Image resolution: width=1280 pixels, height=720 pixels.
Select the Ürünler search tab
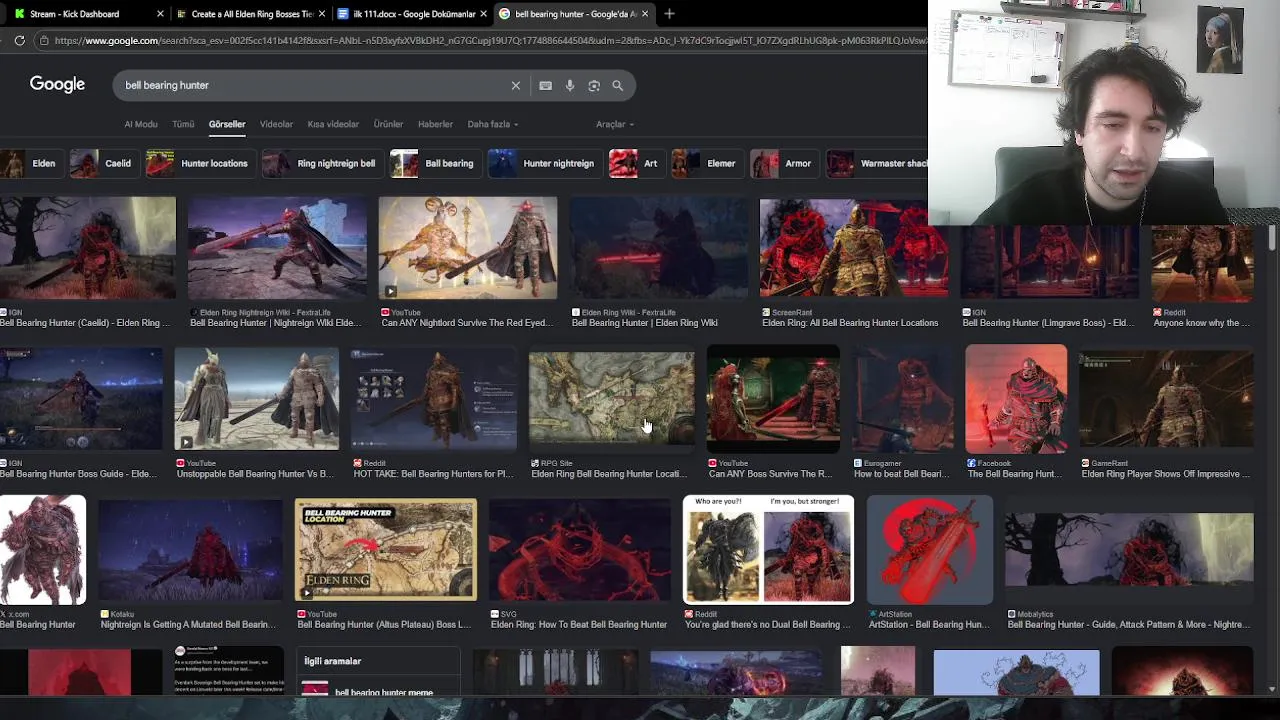click(388, 124)
